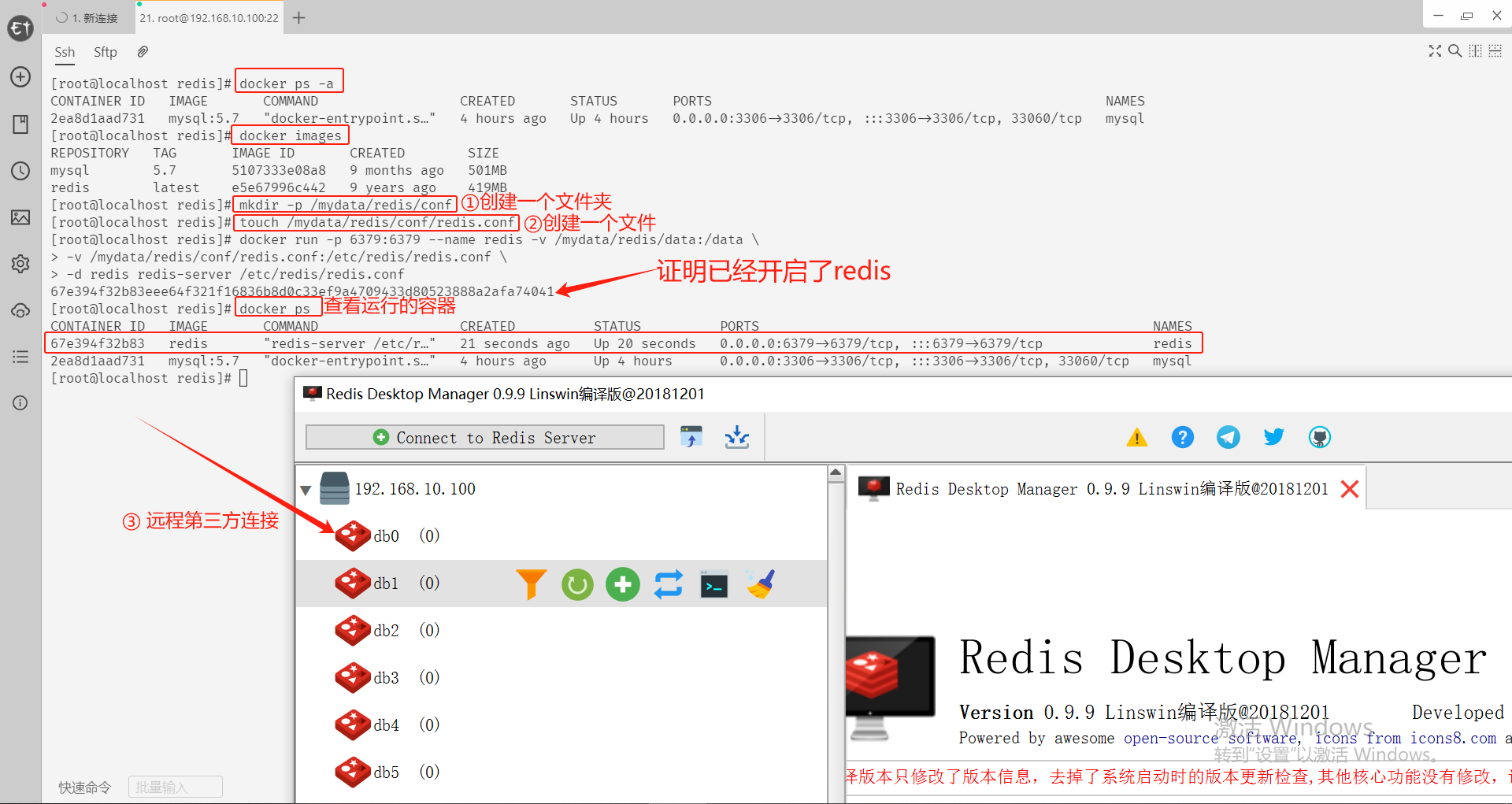1512x804 pixels.
Task: Click the terminal prompt cursor on the last line
Action: [243, 378]
